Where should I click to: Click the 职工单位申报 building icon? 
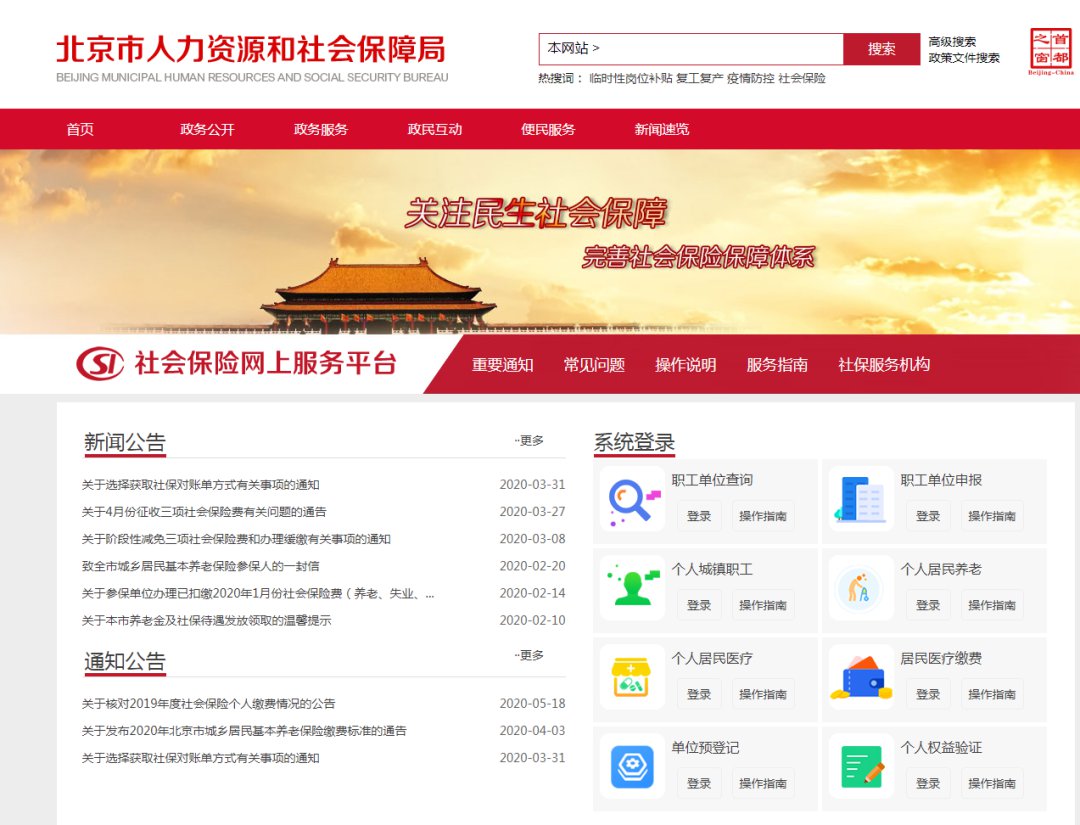point(861,499)
